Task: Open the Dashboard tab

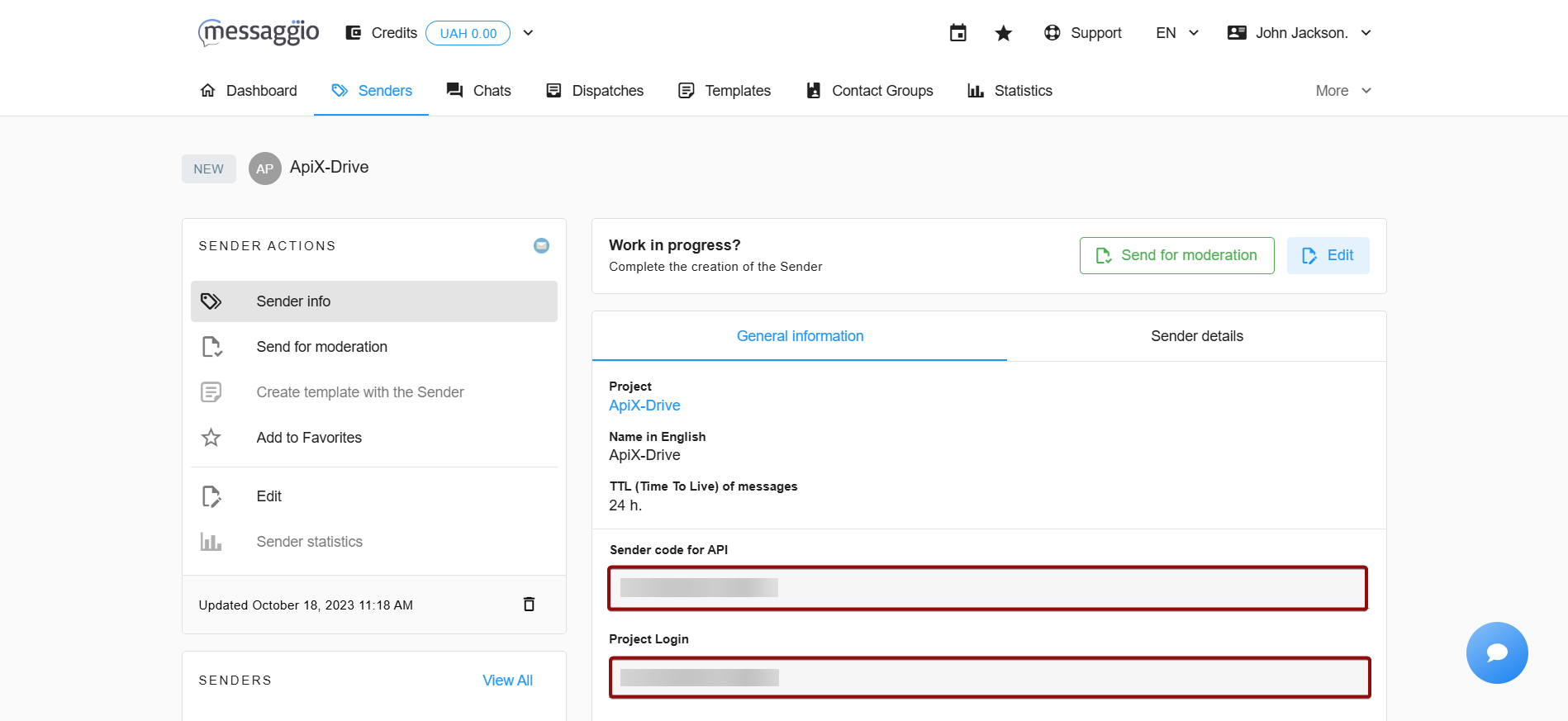Action: pyautogui.click(x=249, y=90)
